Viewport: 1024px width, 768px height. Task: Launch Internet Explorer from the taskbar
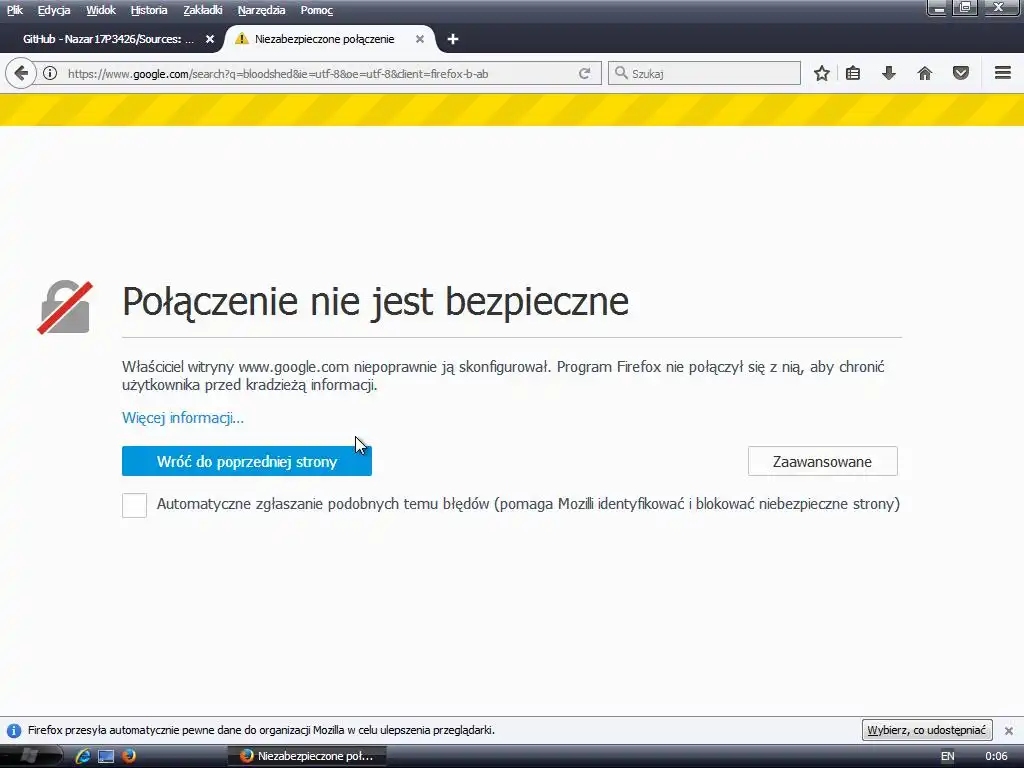pos(83,756)
